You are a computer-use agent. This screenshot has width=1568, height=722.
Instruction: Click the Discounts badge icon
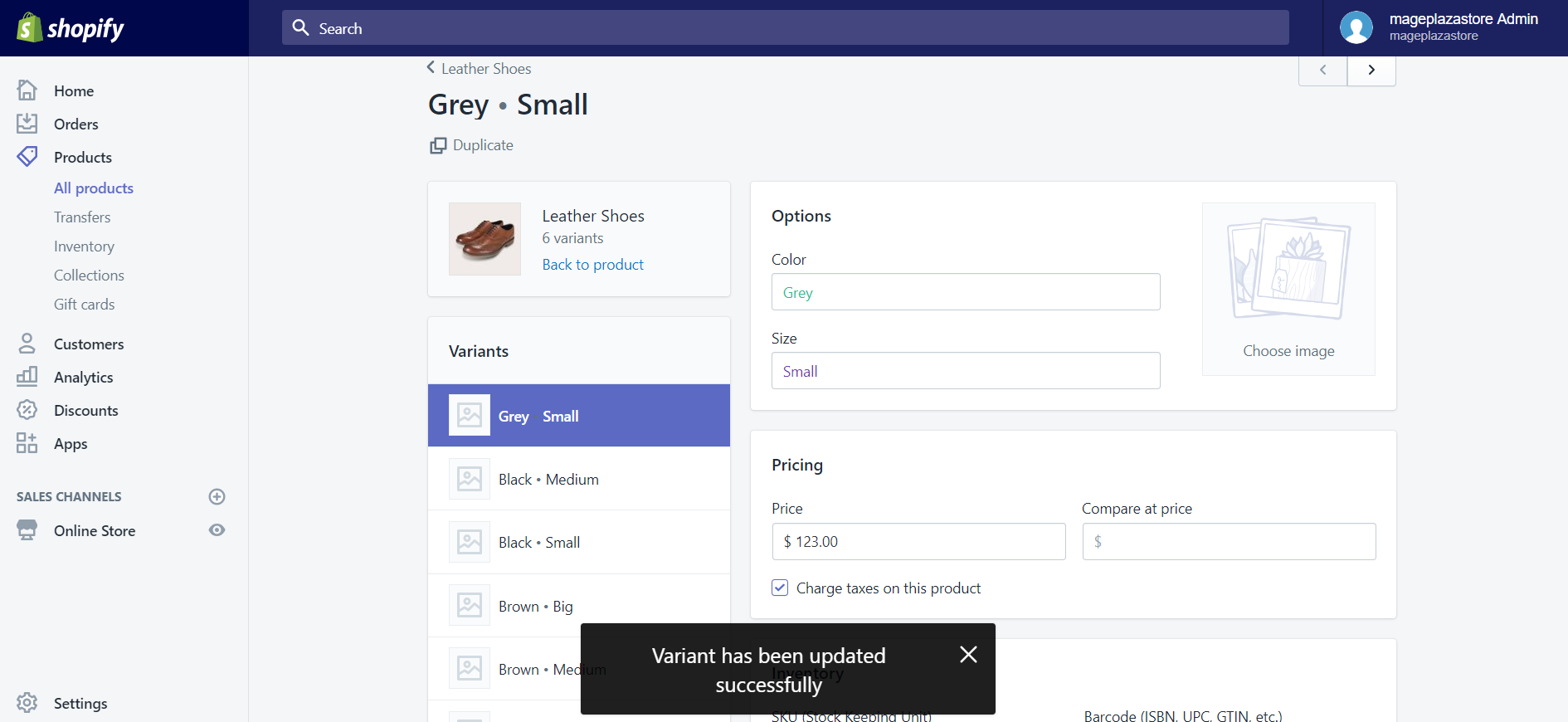[x=27, y=410]
